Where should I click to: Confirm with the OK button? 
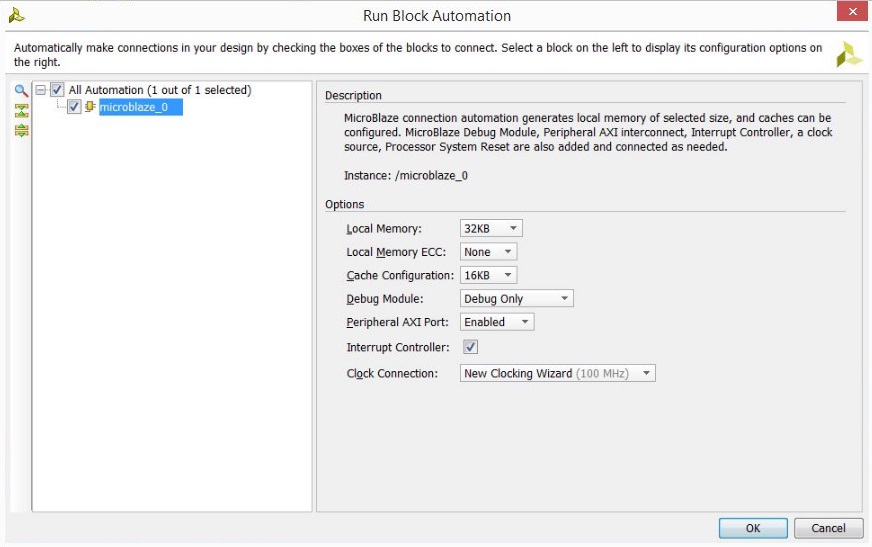tap(753, 528)
